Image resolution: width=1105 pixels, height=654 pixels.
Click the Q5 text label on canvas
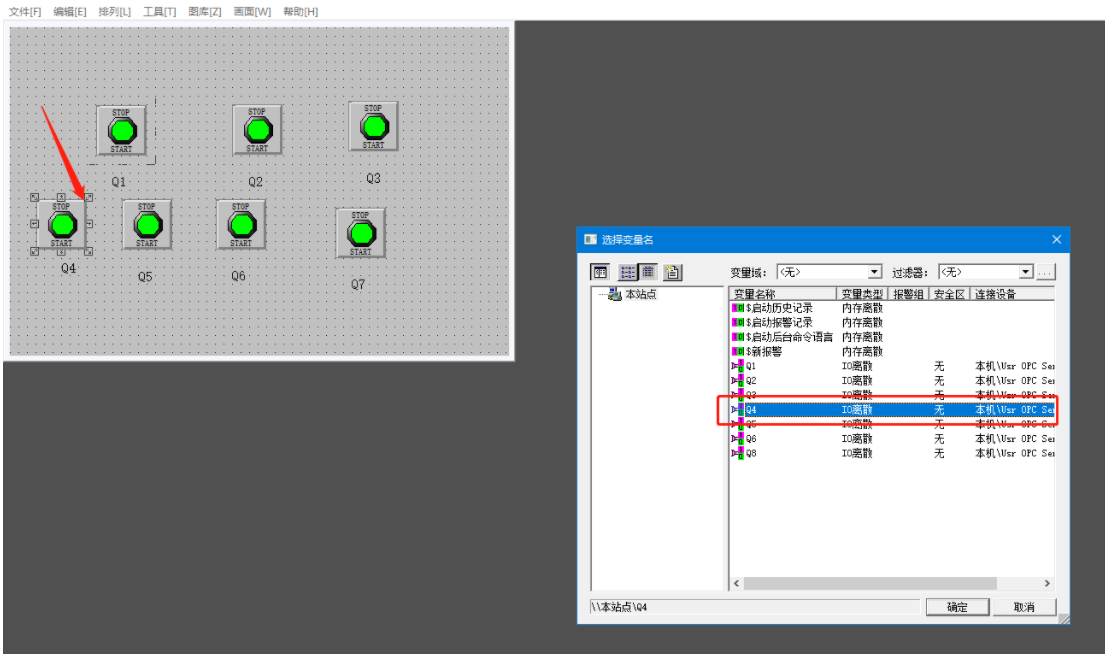coord(145,277)
